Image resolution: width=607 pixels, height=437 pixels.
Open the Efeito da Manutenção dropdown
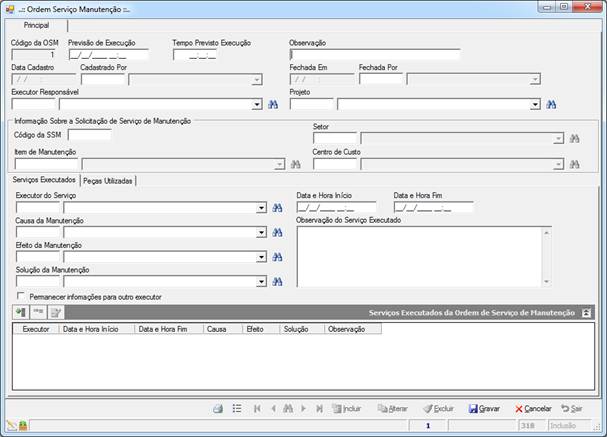261,257
